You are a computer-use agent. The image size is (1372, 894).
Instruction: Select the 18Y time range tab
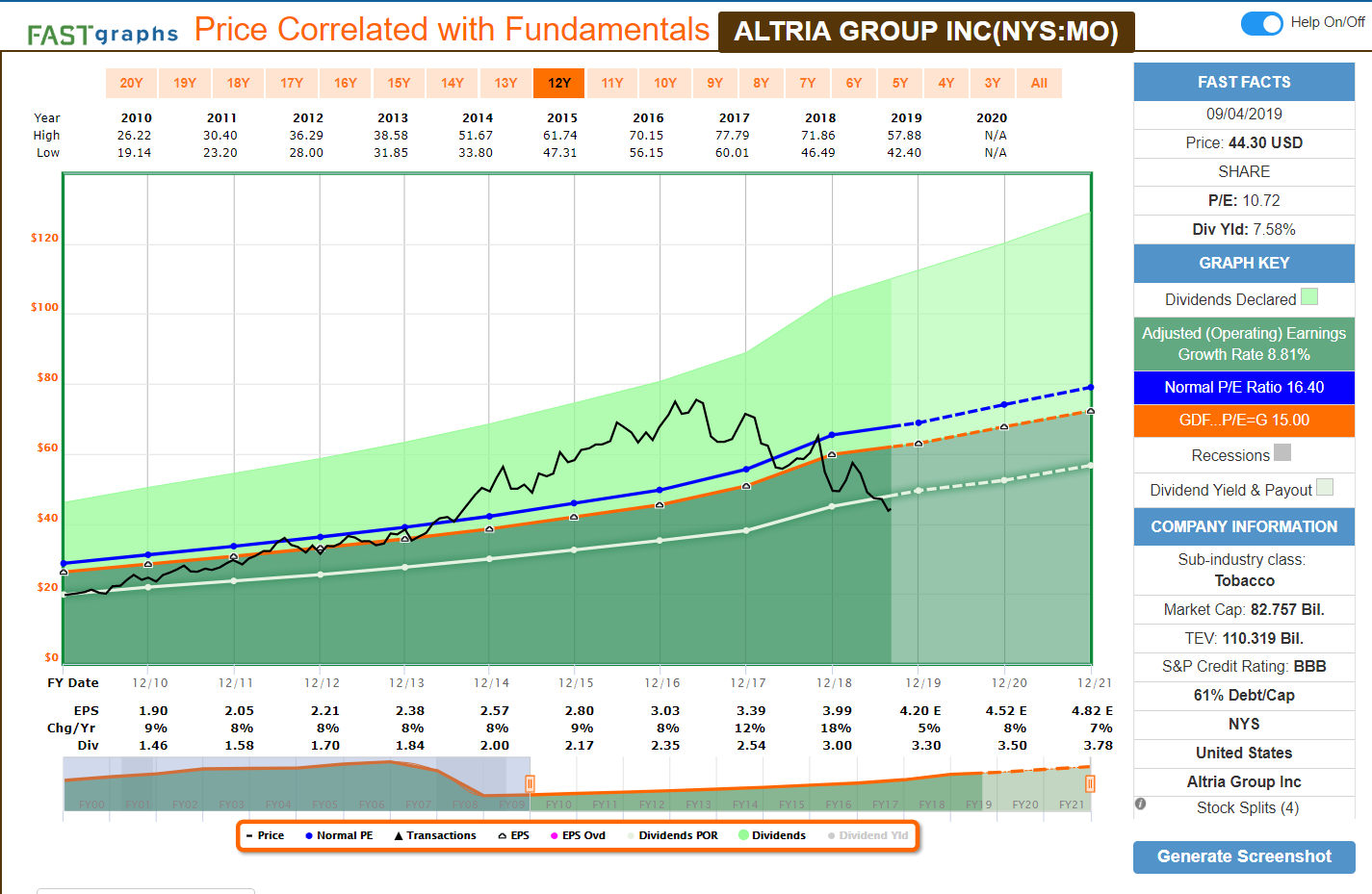pos(238,83)
